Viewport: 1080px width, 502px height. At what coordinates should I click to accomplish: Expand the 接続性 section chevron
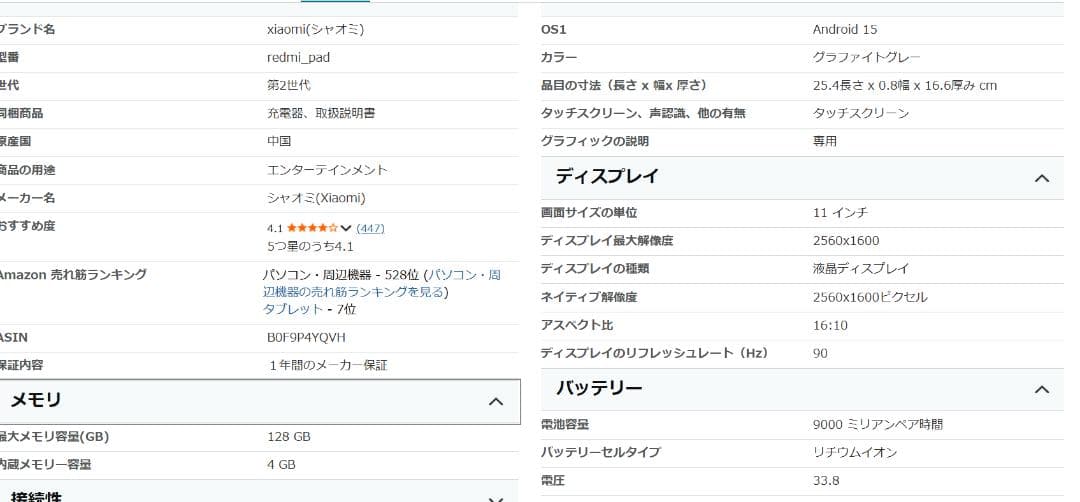tap(495, 498)
